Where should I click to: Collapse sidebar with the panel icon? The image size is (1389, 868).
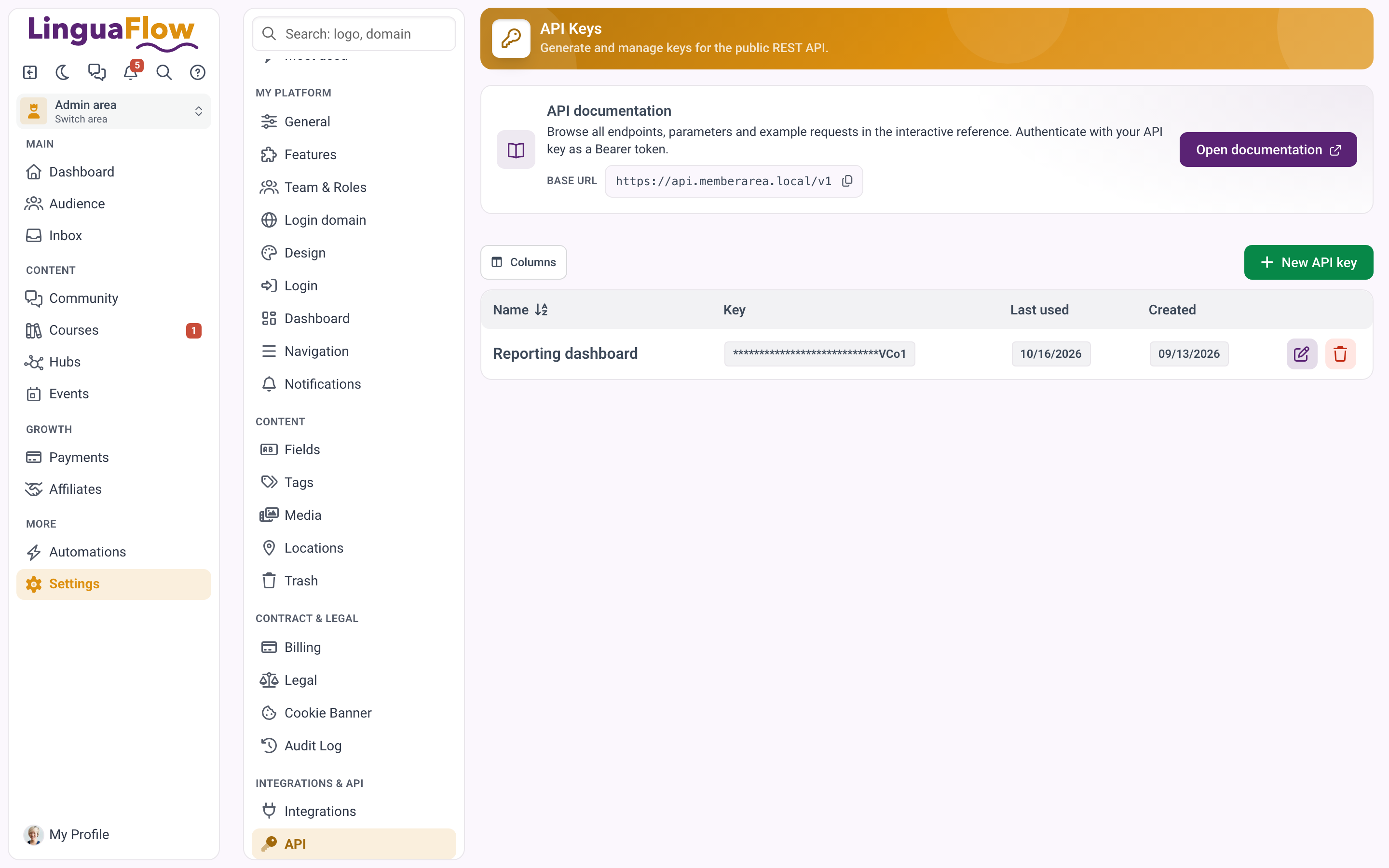pos(30,72)
